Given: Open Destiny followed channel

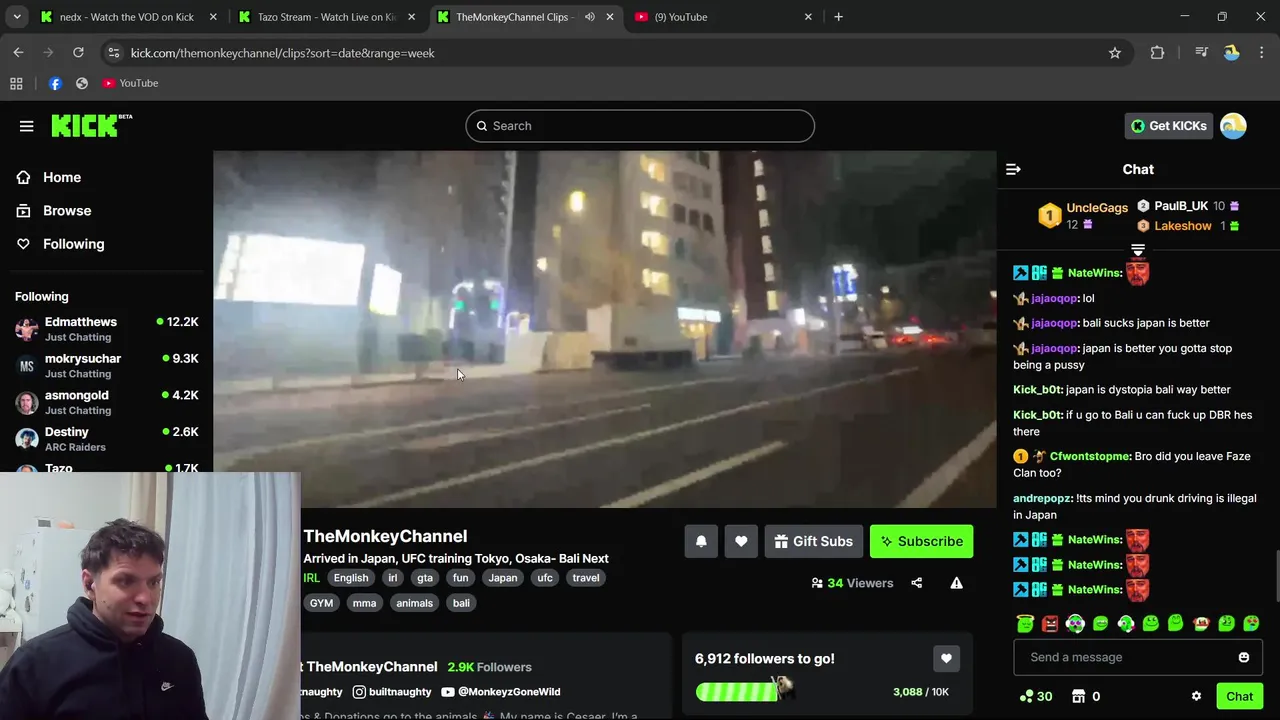Looking at the screenshot, I should click(107, 439).
